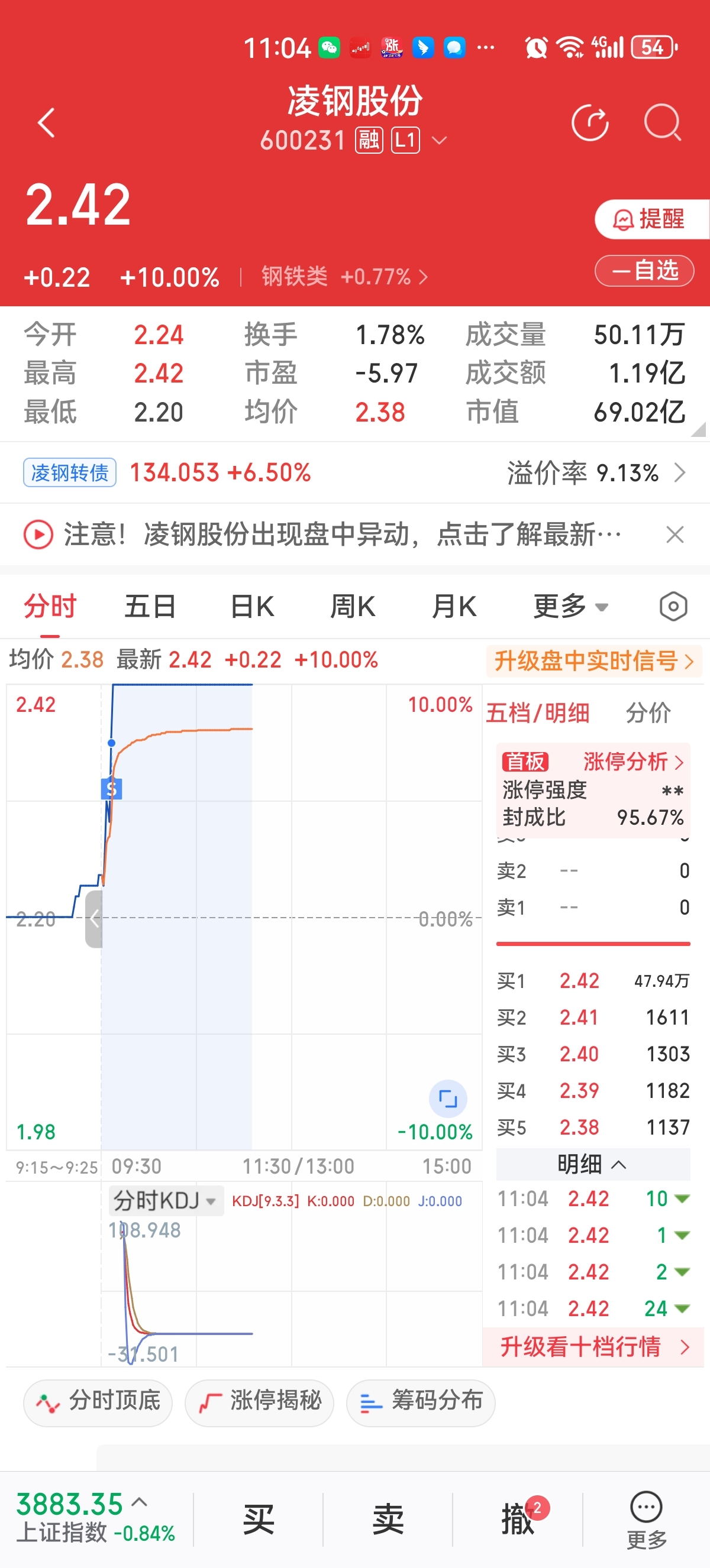Image resolution: width=710 pixels, height=1568 pixels.
Task: Switch to 周K chart tab
Action: click(x=353, y=606)
